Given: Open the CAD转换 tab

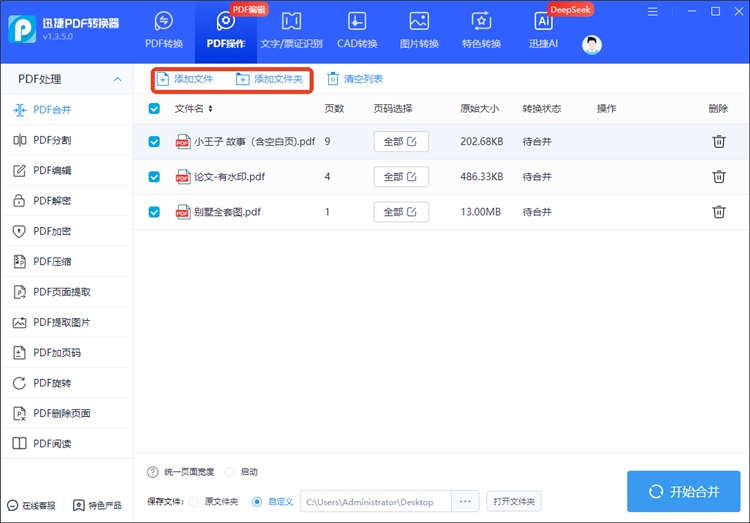Looking at the screenshot, I should 357,31.
